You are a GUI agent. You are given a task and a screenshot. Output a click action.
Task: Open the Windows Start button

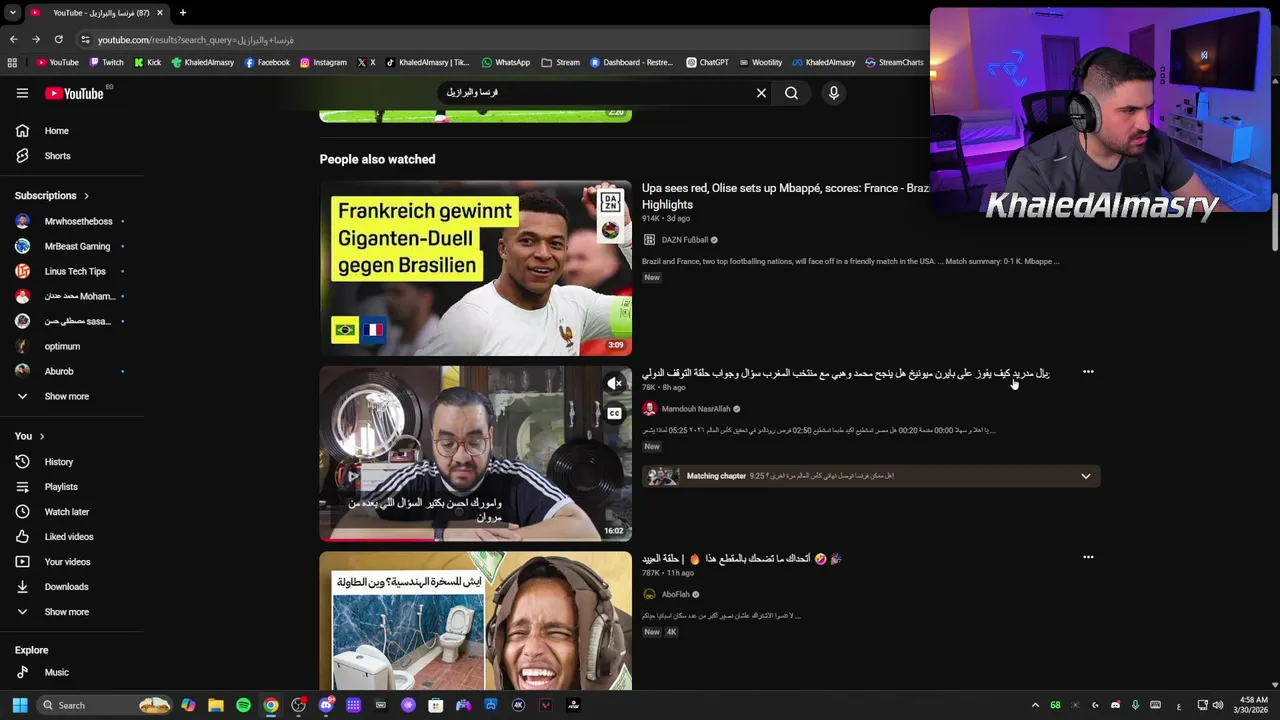[x=20, y=705]
